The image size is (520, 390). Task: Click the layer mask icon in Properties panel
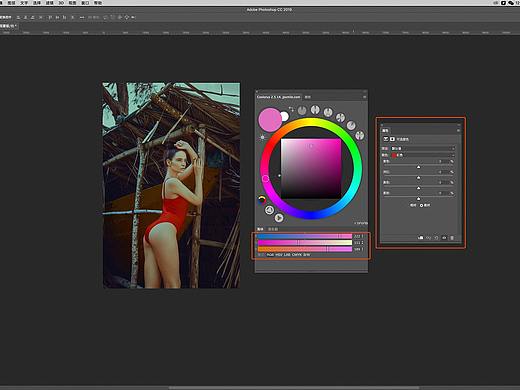click(x=392, y=139)
